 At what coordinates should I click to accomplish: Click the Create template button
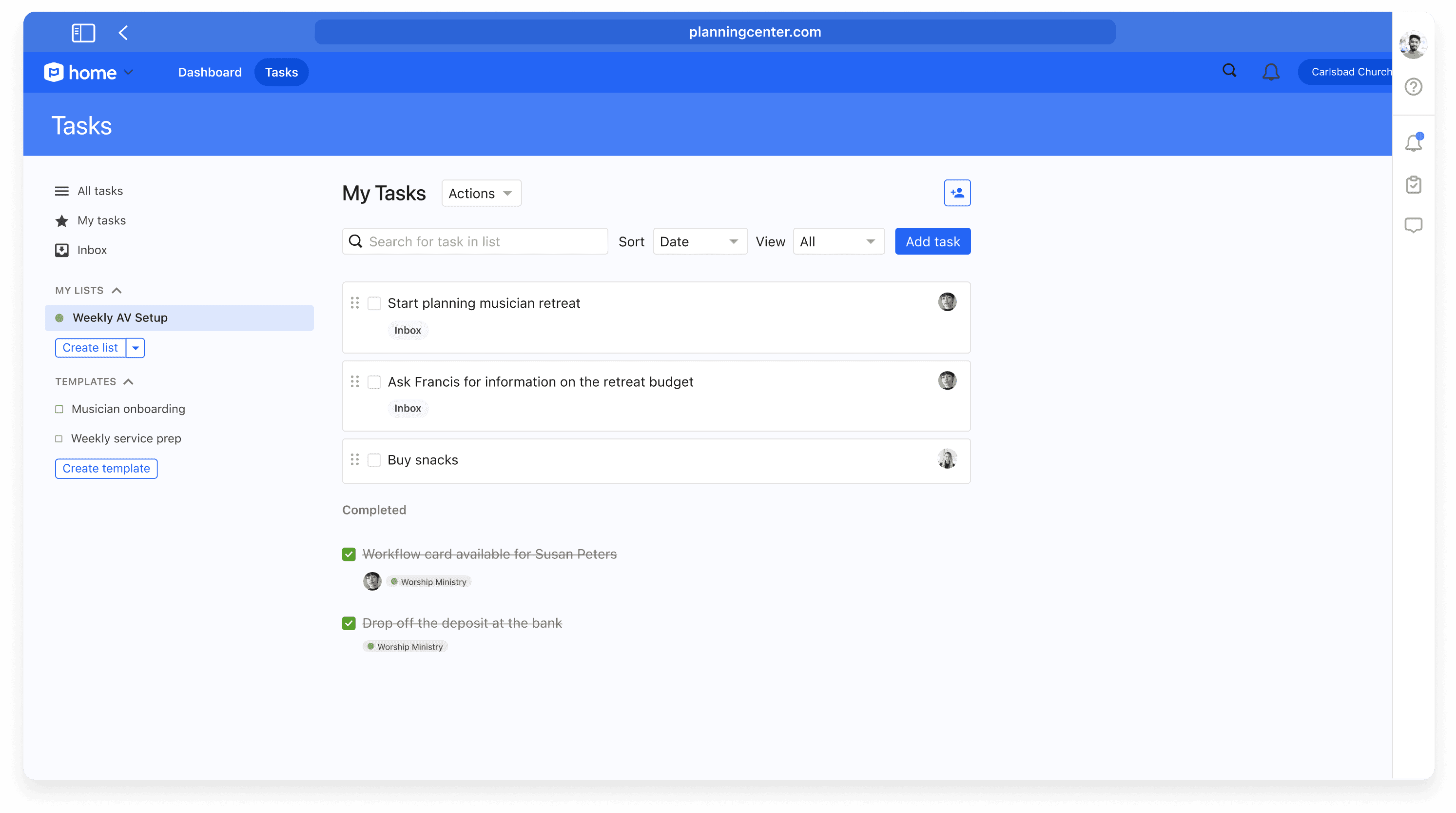pyautogui.click(x=106, y=468)
